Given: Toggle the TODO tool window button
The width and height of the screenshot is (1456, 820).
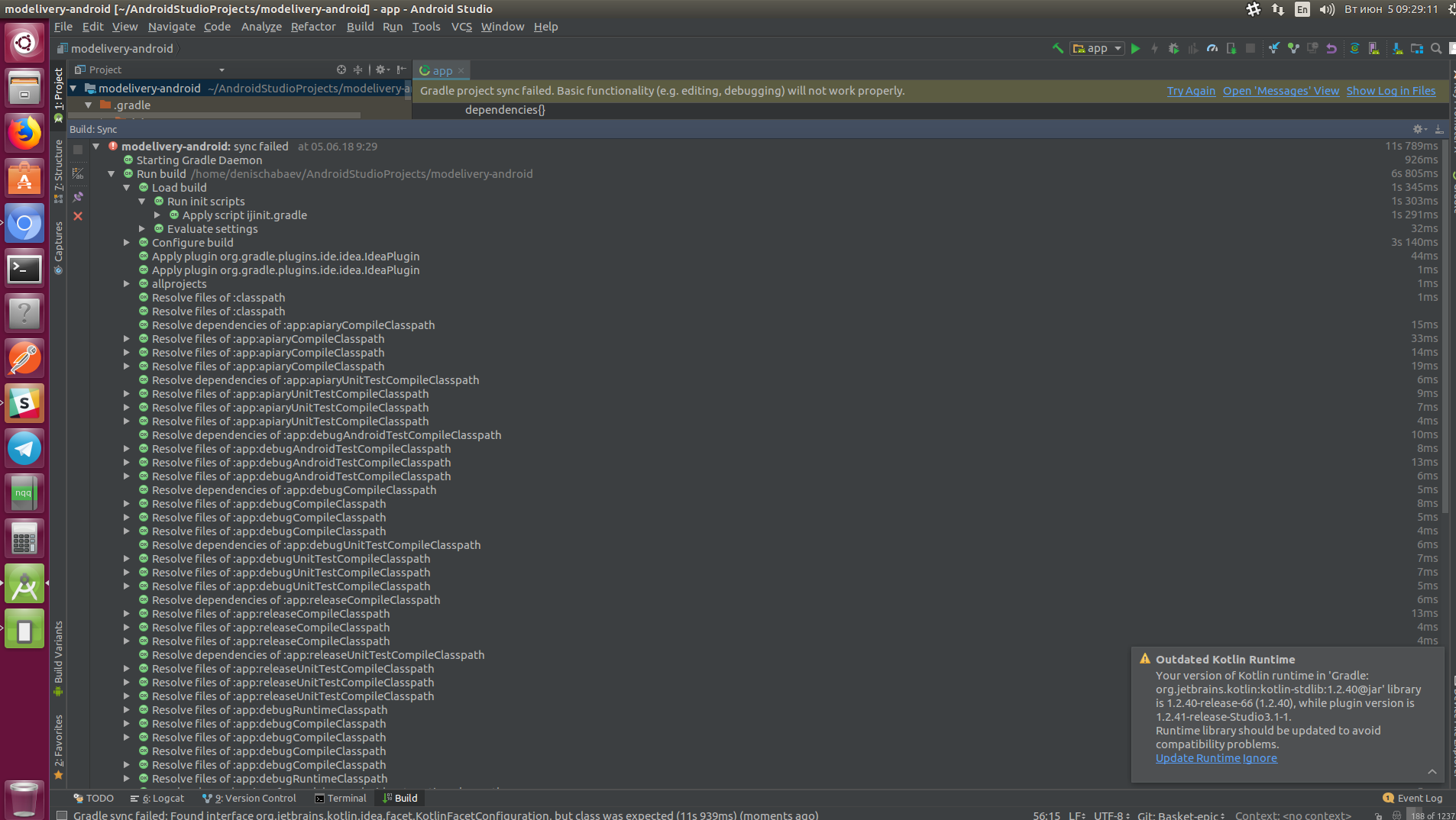Looking at the screenshot, I should click(x=93, y=798).
